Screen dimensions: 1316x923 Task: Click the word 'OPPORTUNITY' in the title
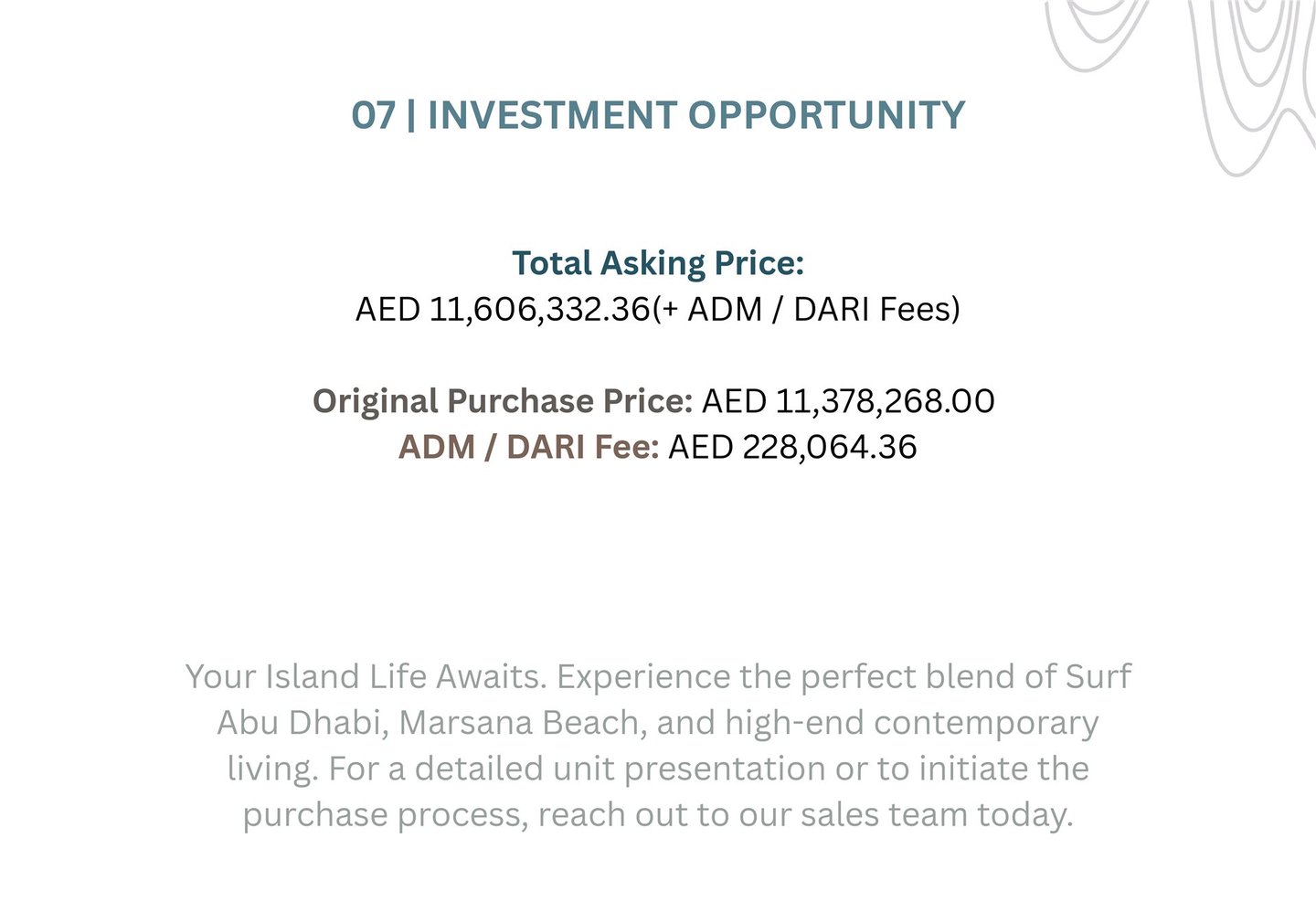coord(826,115)
